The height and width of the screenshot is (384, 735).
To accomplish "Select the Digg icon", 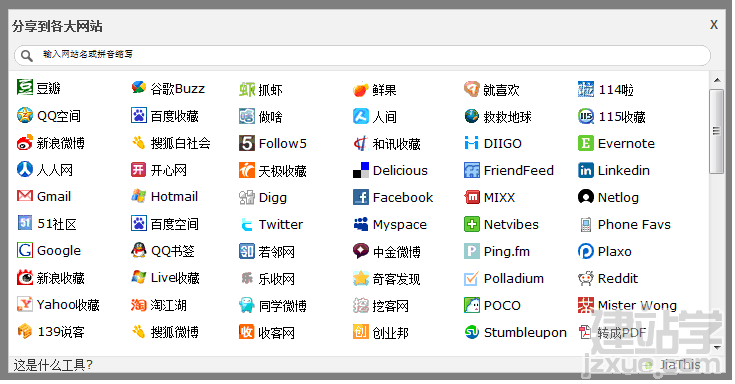I will coord(247,197).
